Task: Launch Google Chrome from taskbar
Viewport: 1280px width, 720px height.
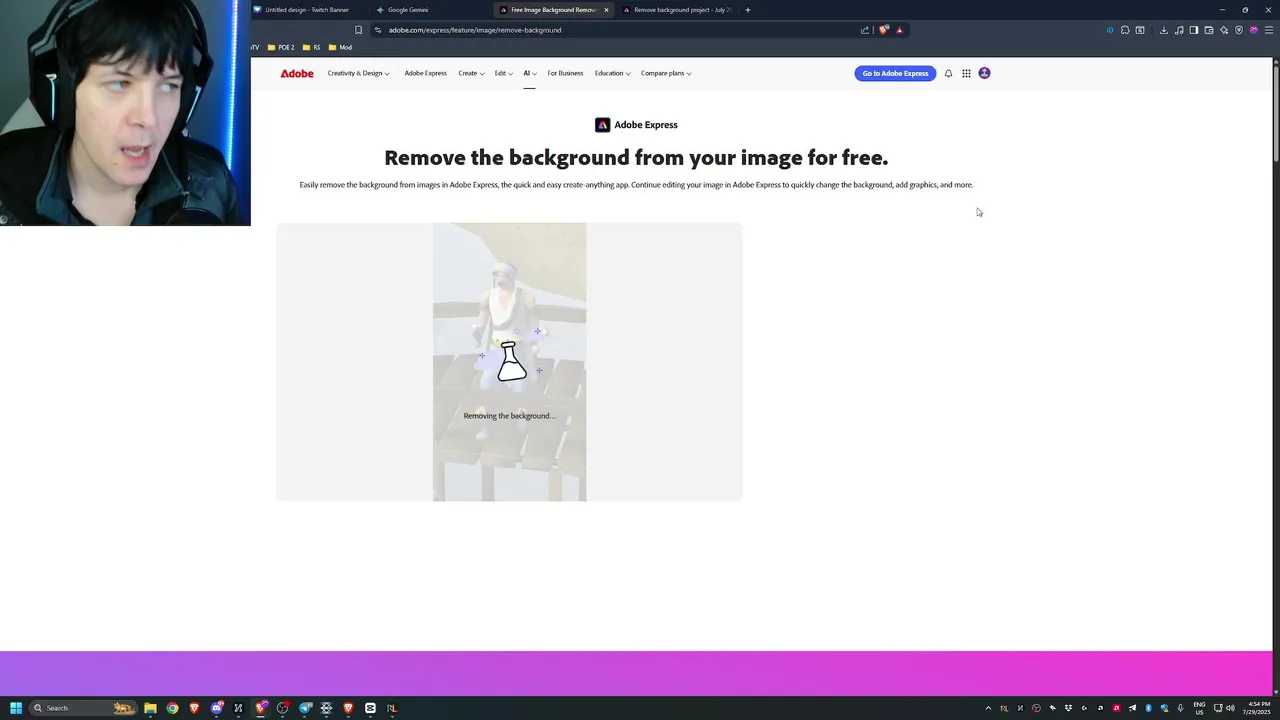Action: click(172, 708)
